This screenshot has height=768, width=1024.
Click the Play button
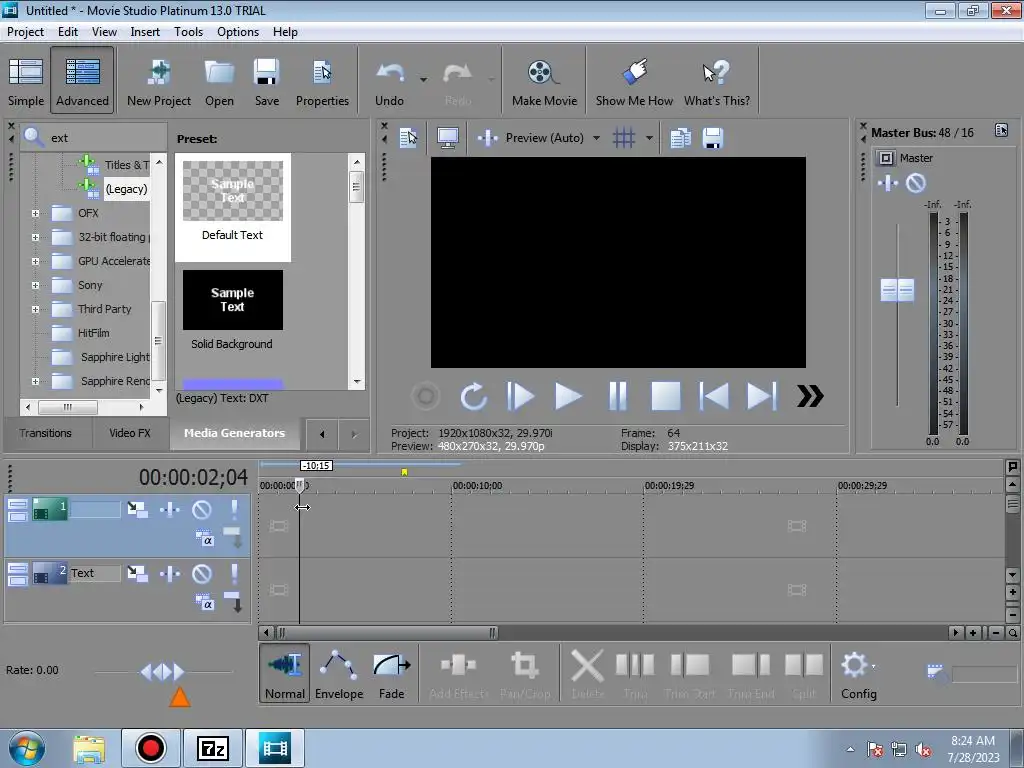pos(568,396)
